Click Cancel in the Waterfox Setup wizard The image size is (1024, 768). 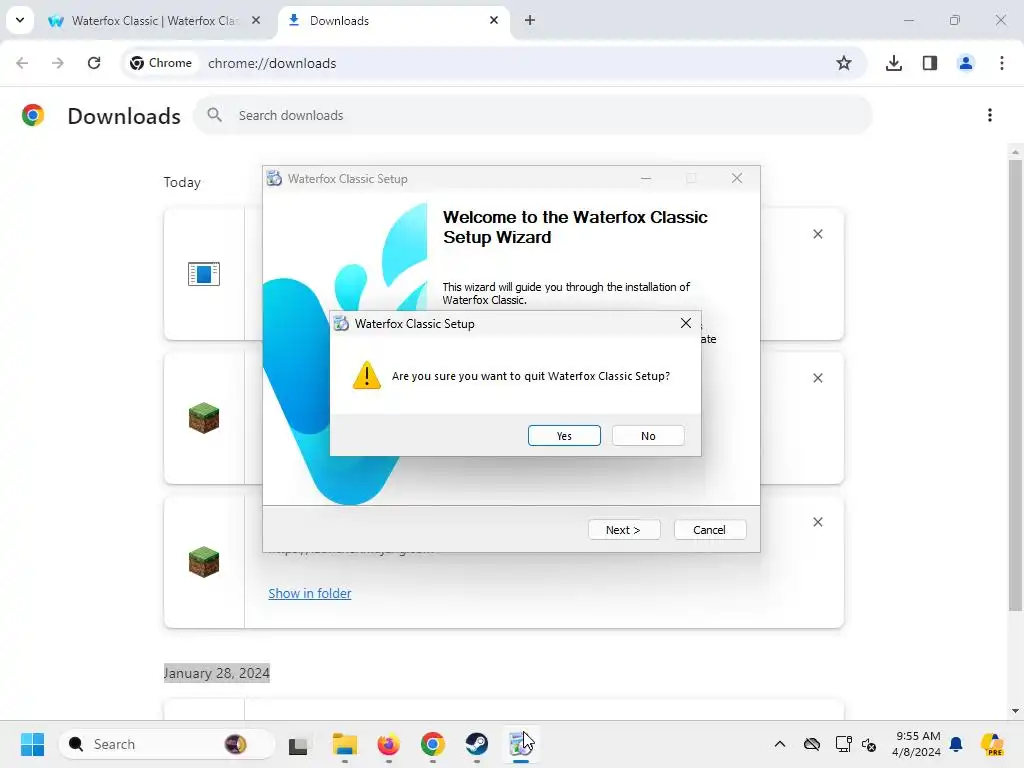pos(710,530)
